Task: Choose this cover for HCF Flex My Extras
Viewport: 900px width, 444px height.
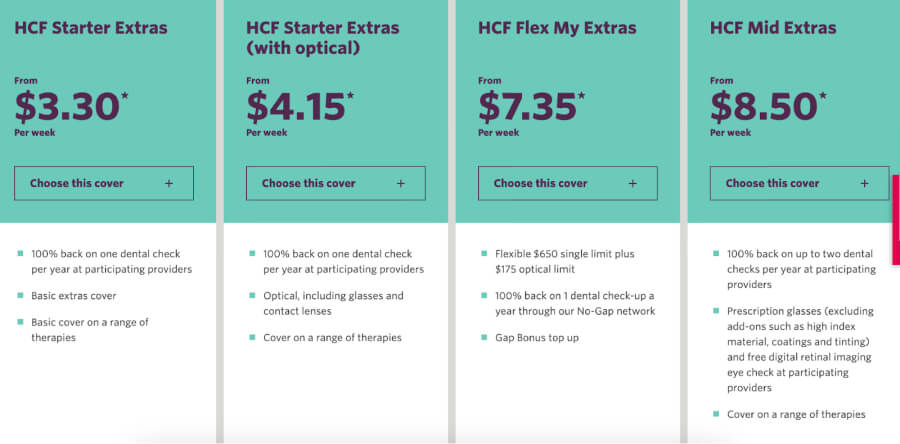Action: click(540, 184)
